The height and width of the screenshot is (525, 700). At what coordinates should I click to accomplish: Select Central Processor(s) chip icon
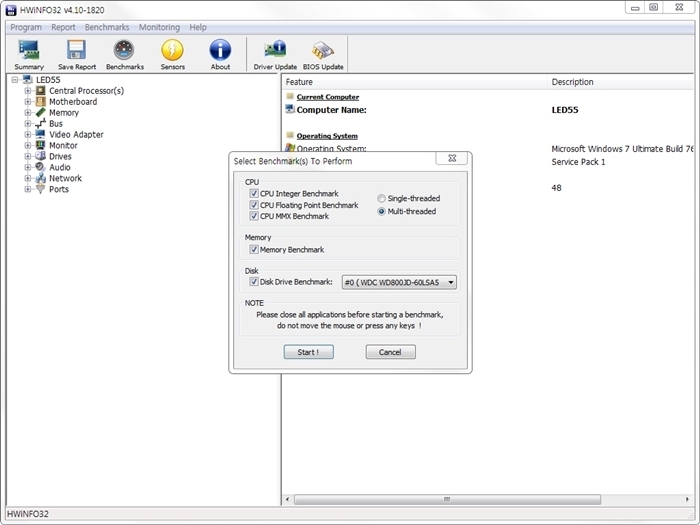coord(41,91)
